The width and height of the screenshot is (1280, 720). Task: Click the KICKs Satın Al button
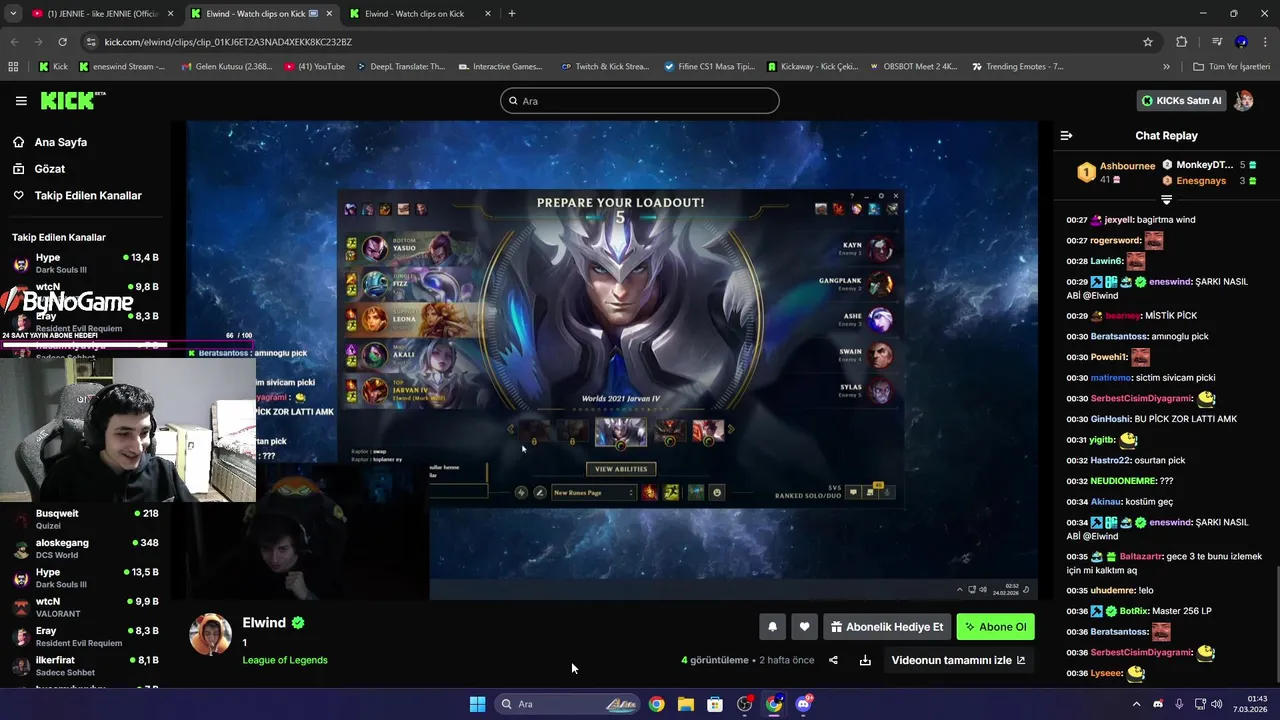tap(1182, 101)
